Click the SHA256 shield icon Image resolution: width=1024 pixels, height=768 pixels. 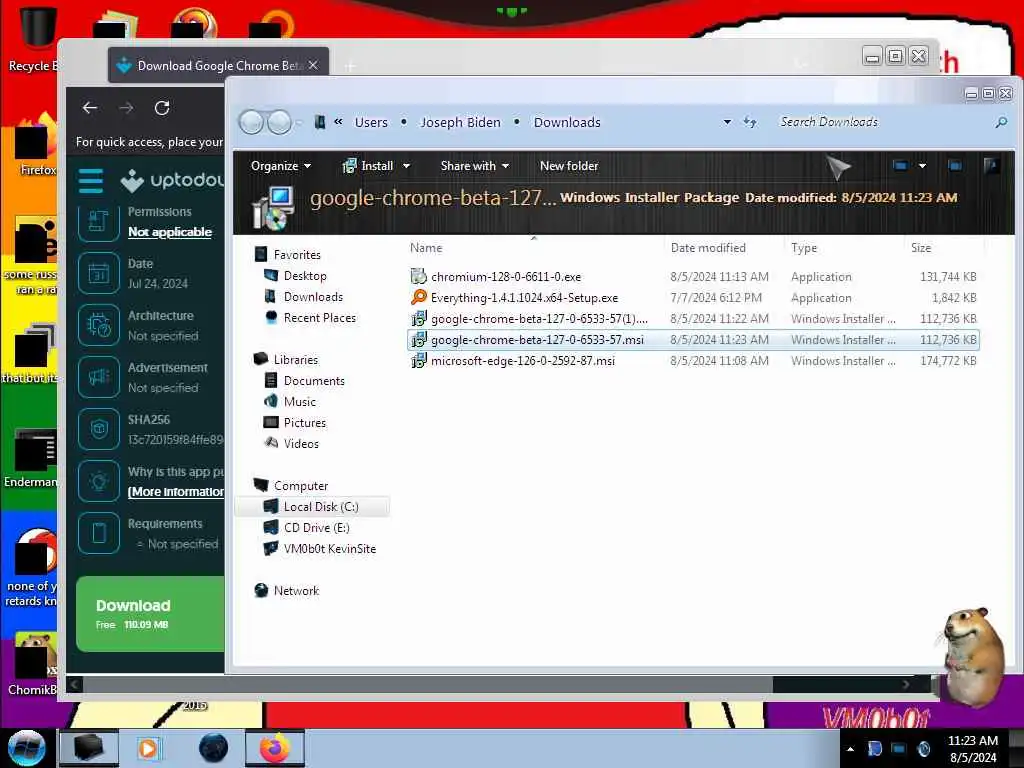pyautogui.click(x=99, y=429)
